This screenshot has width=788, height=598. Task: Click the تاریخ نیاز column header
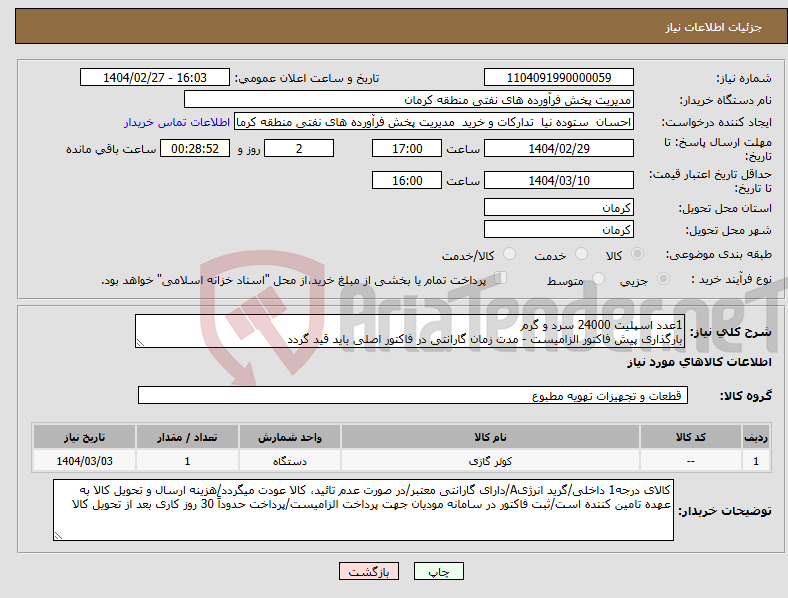pyautogui.click(x=84, y=437)
